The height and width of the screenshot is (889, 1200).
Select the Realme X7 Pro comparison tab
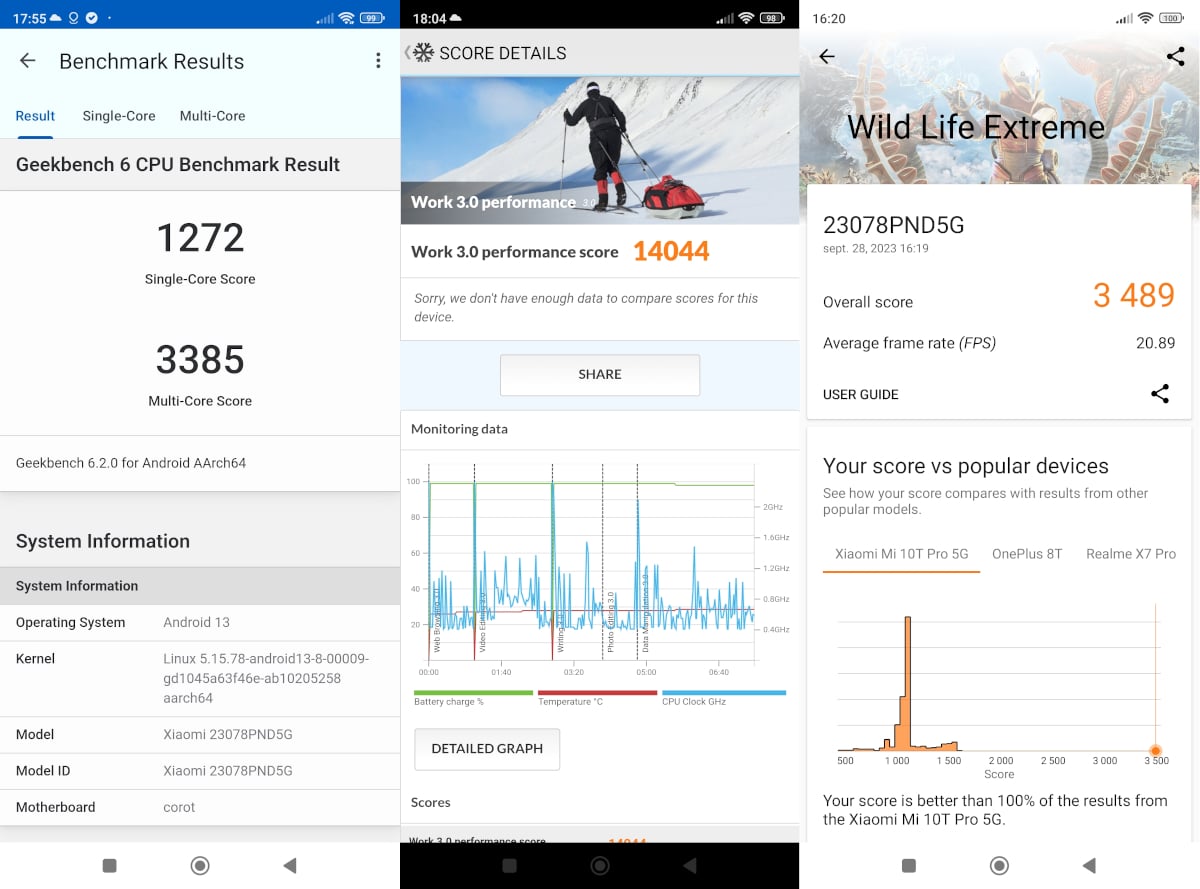(1131, 554)
